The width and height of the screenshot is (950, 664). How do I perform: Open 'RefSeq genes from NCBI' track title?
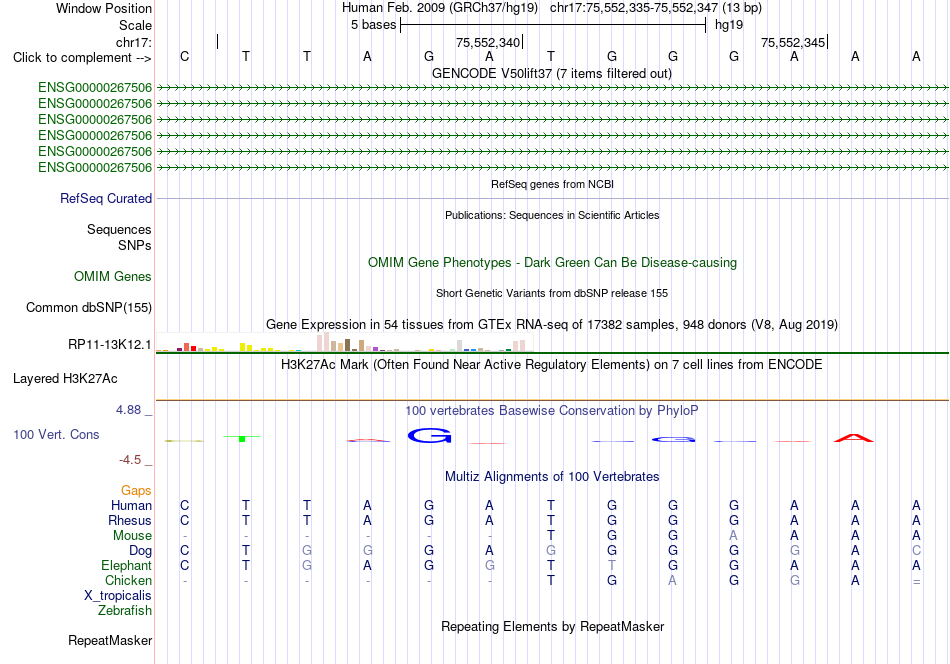[553, 184]
